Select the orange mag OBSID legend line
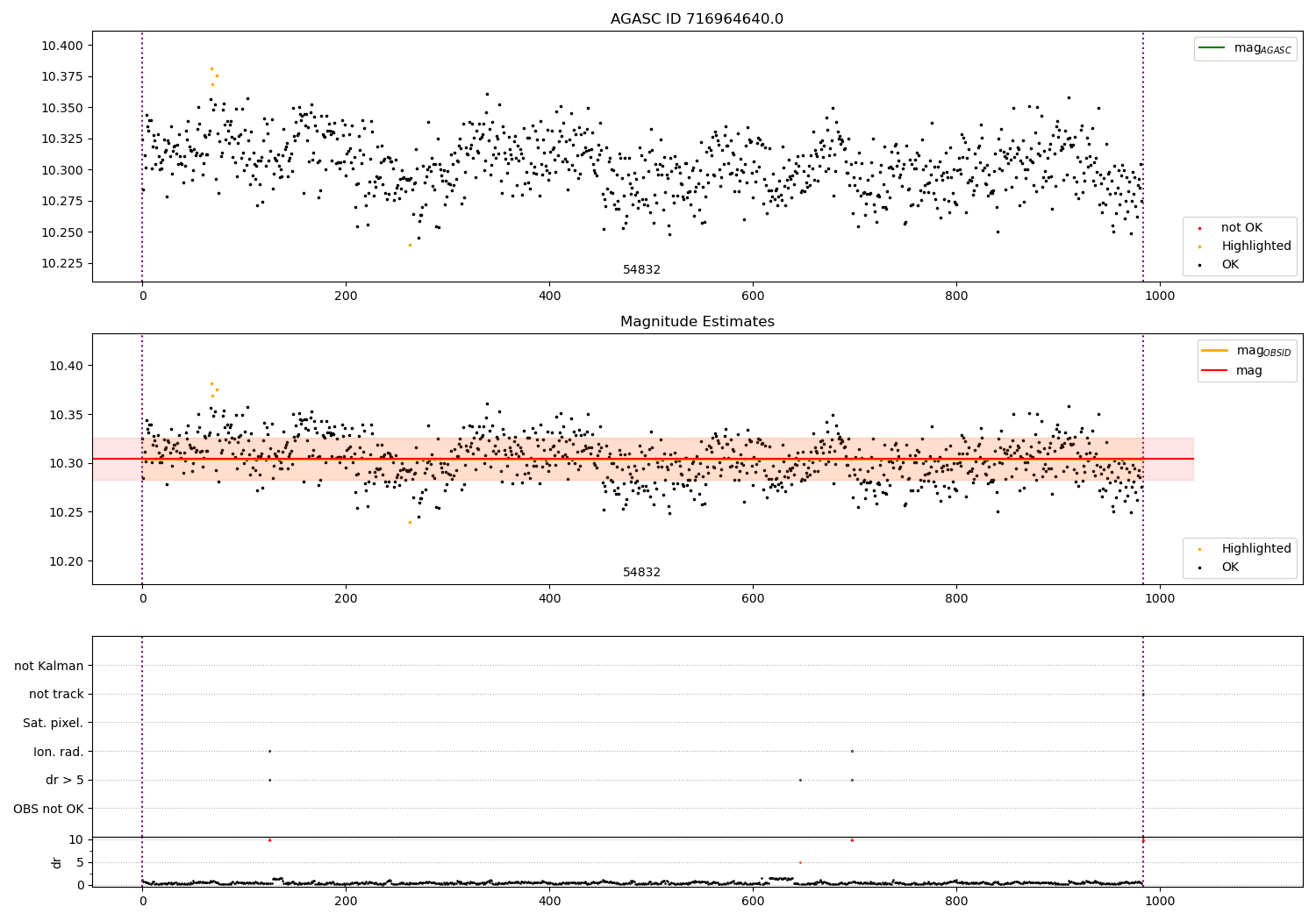 click(1214, 351)
